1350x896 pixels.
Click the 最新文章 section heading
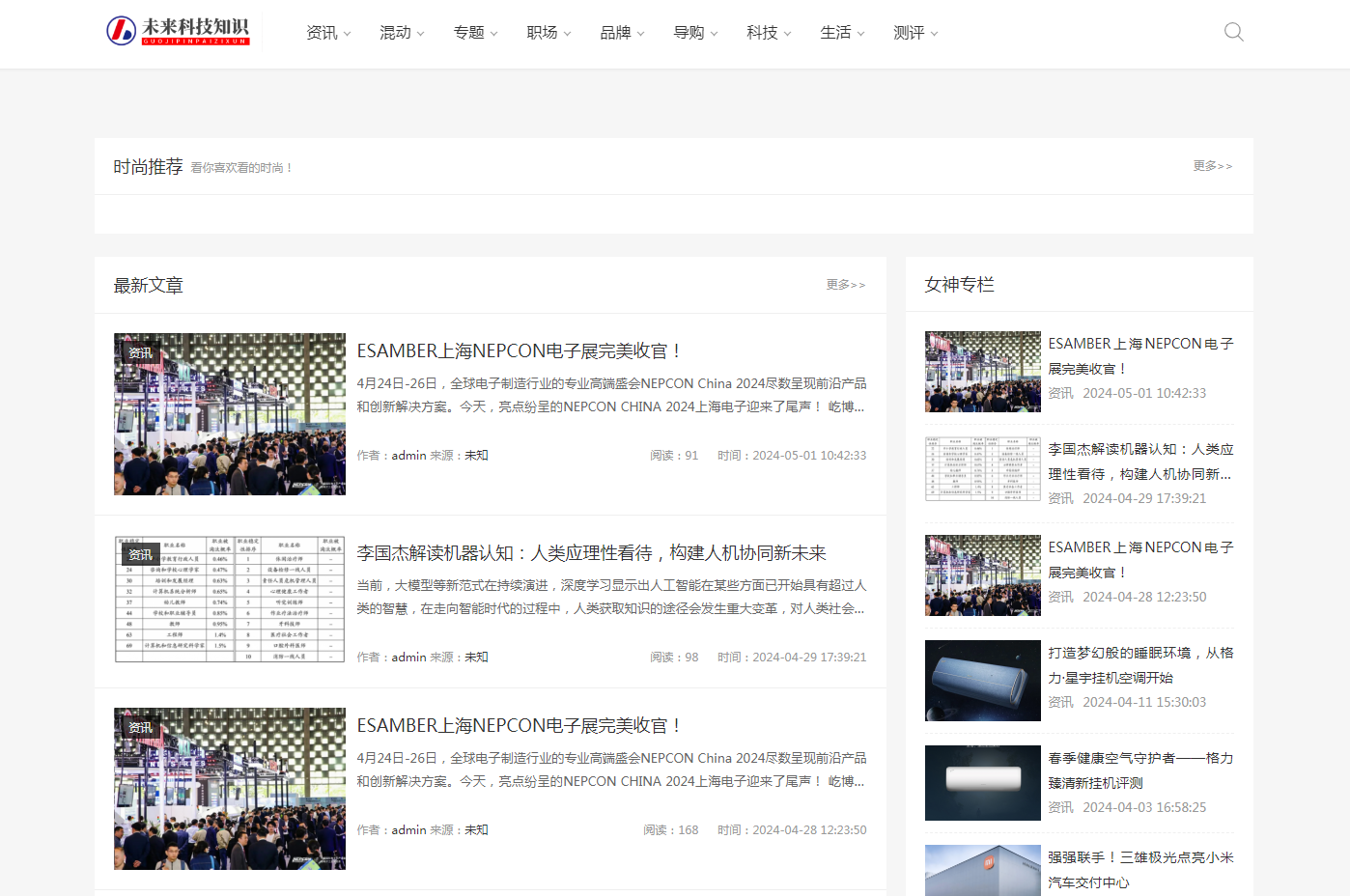(148, 286)
